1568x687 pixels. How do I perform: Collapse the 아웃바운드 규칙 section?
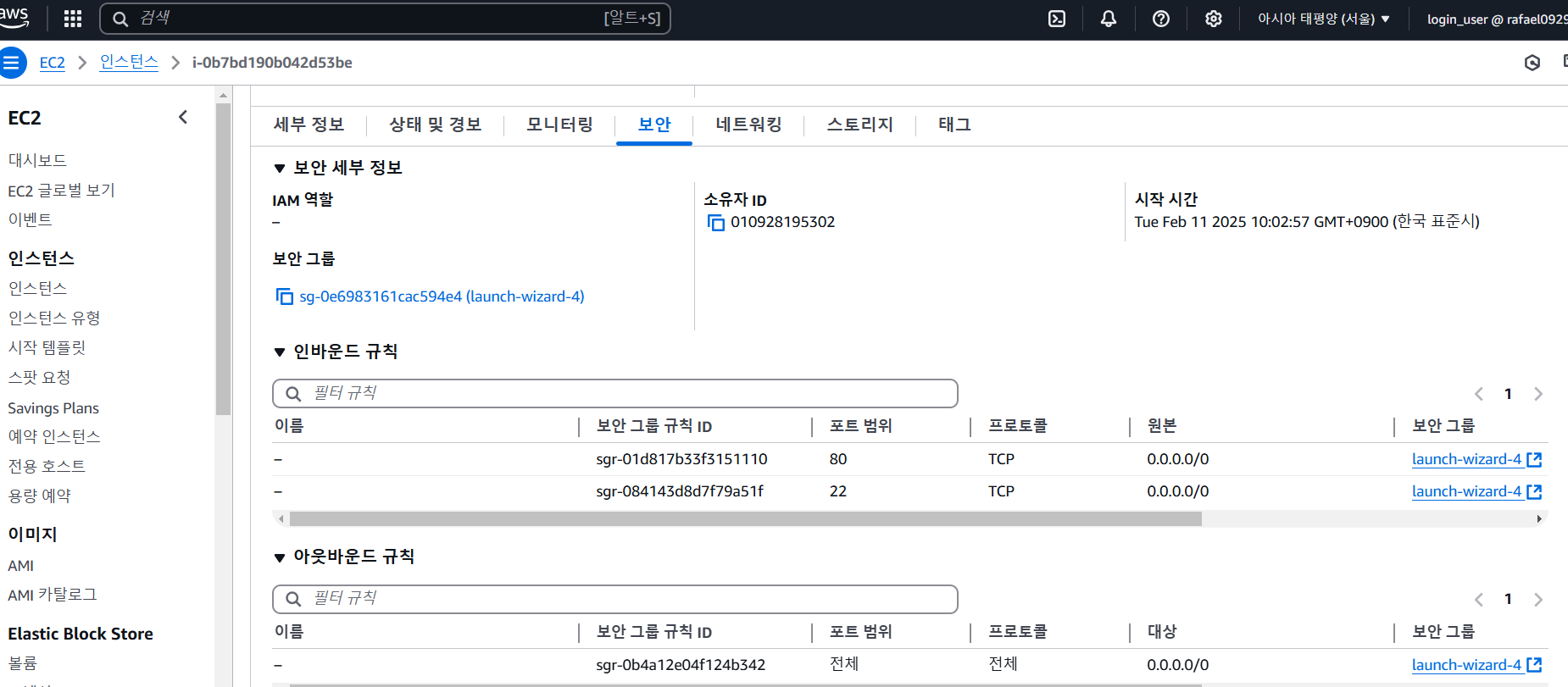pos(280,557)
